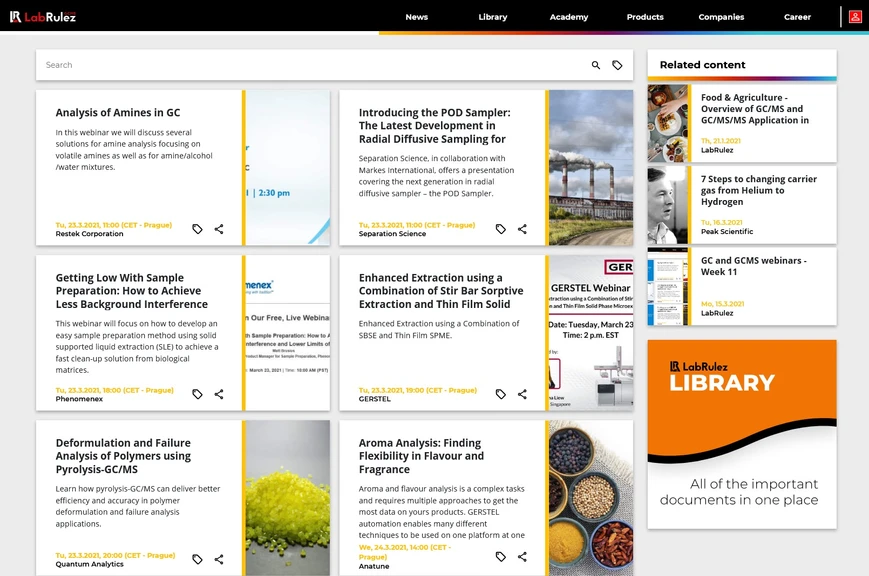Open Introducing the POD Sampler article title
869x576 pixels.
tap(434, 126)
